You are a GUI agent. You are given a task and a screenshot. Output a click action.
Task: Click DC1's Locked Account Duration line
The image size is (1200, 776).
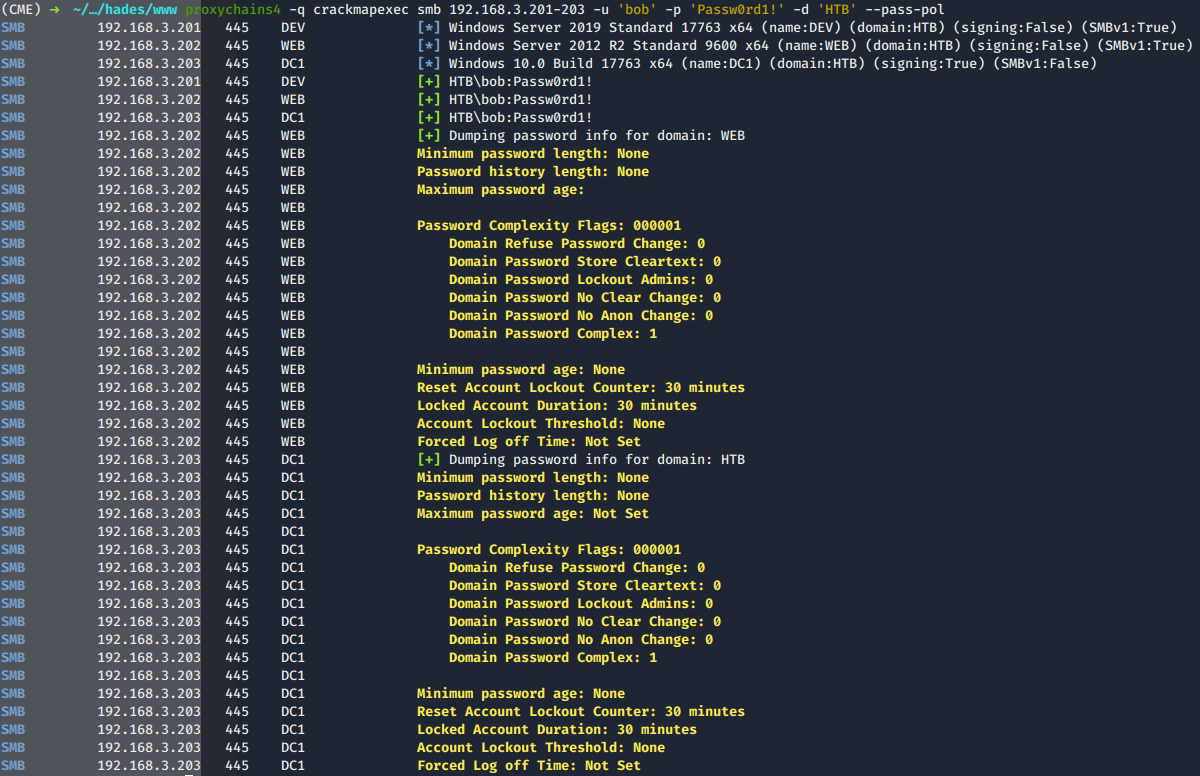click(x=556, y=730)
